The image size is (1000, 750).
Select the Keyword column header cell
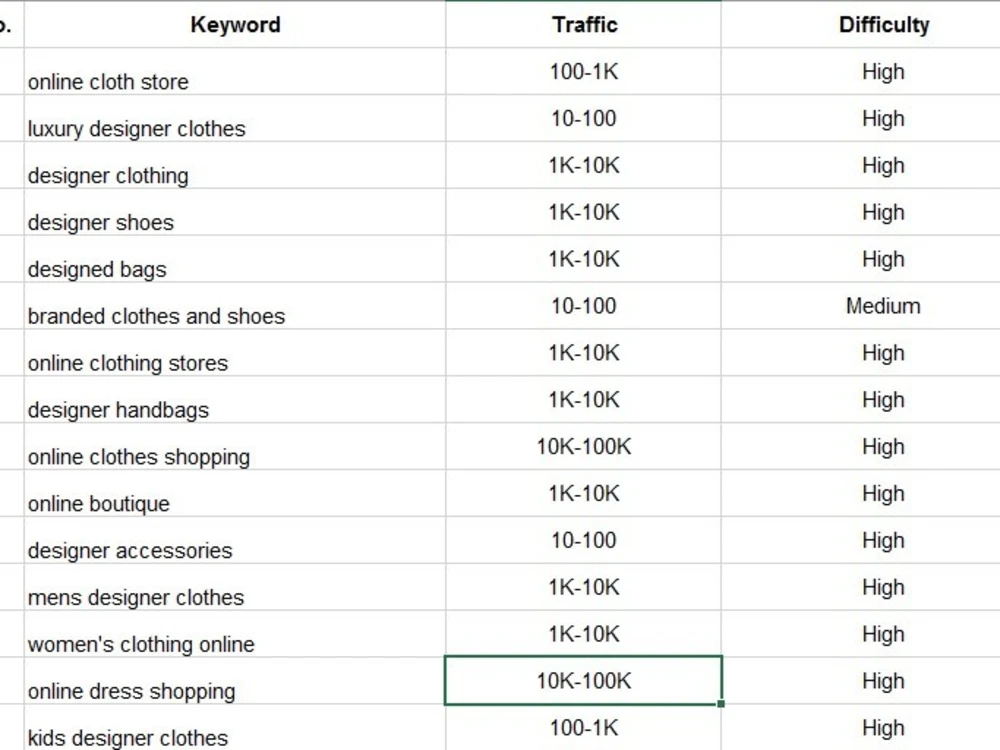tap(235, 24)
